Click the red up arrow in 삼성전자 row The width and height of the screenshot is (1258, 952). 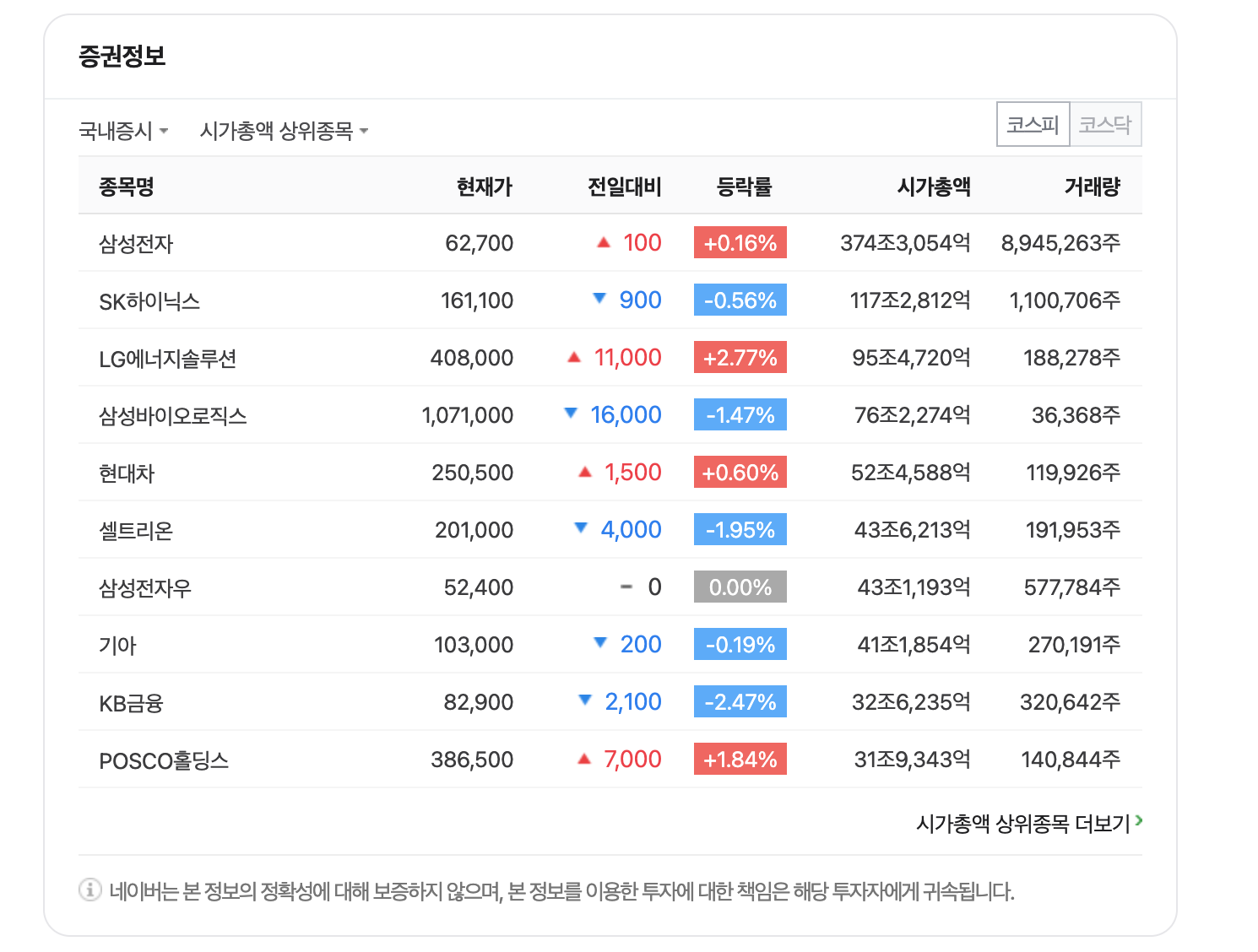click(x=604, y=242)
